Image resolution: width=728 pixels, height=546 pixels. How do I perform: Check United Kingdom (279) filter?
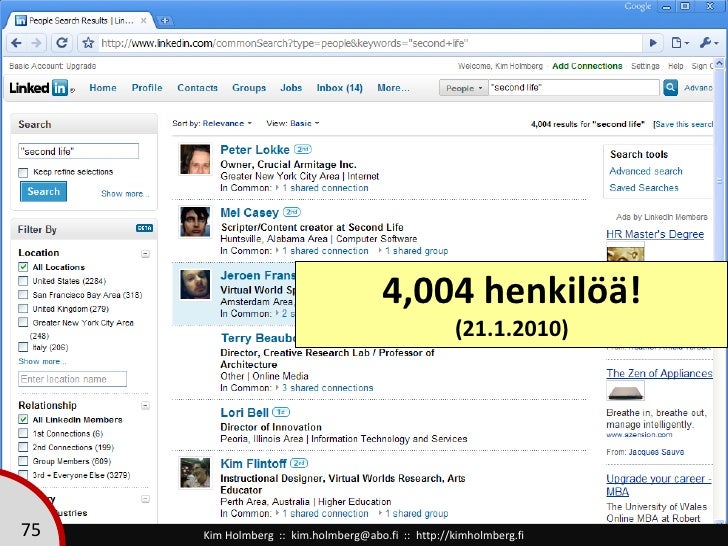click(23, 309)
